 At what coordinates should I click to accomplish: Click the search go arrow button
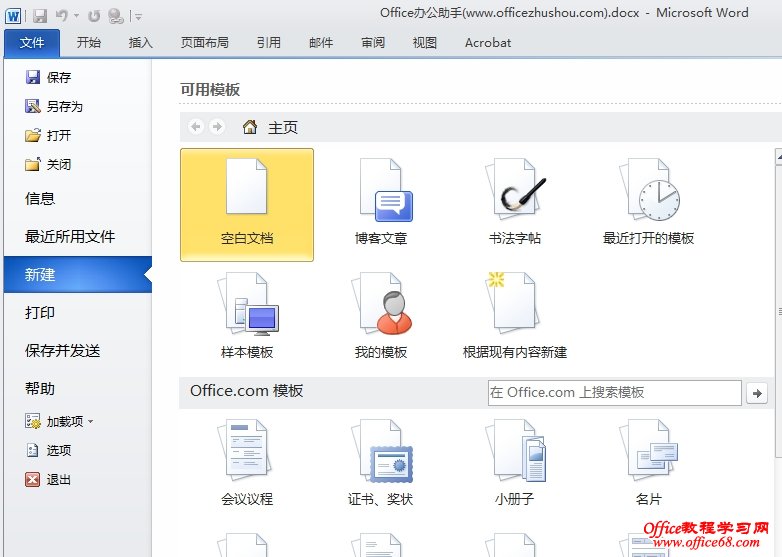(757, 393)
